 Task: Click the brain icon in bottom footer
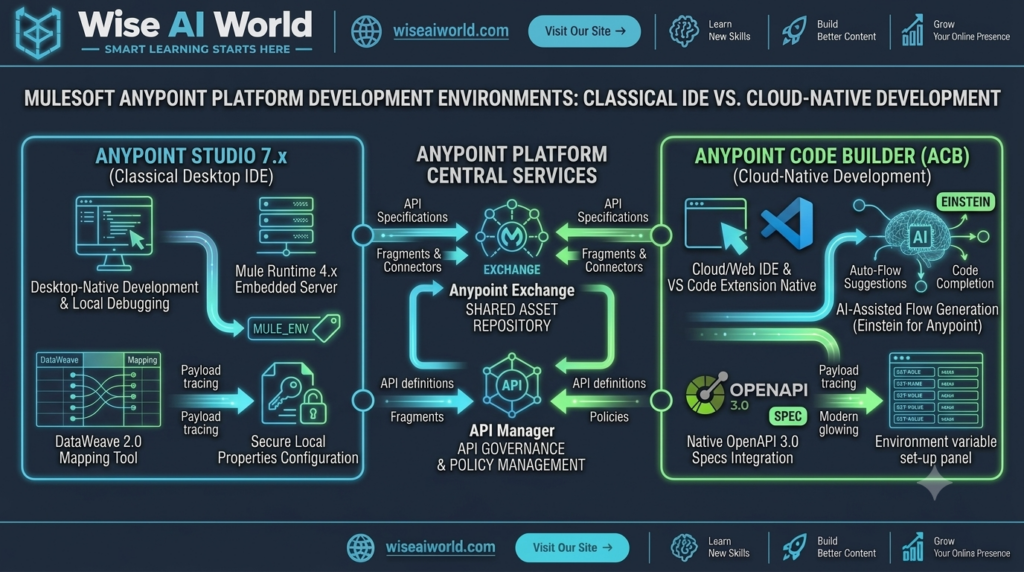click(x=684, y=547)
